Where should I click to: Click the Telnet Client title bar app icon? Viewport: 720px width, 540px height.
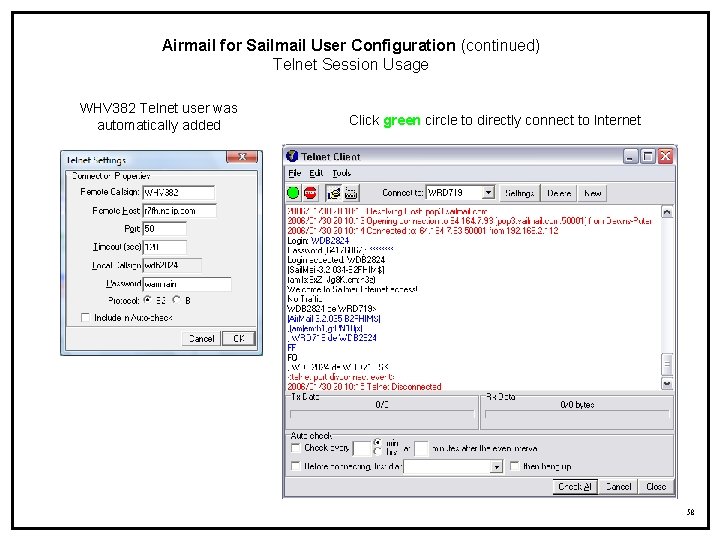[x=292, y=156]
